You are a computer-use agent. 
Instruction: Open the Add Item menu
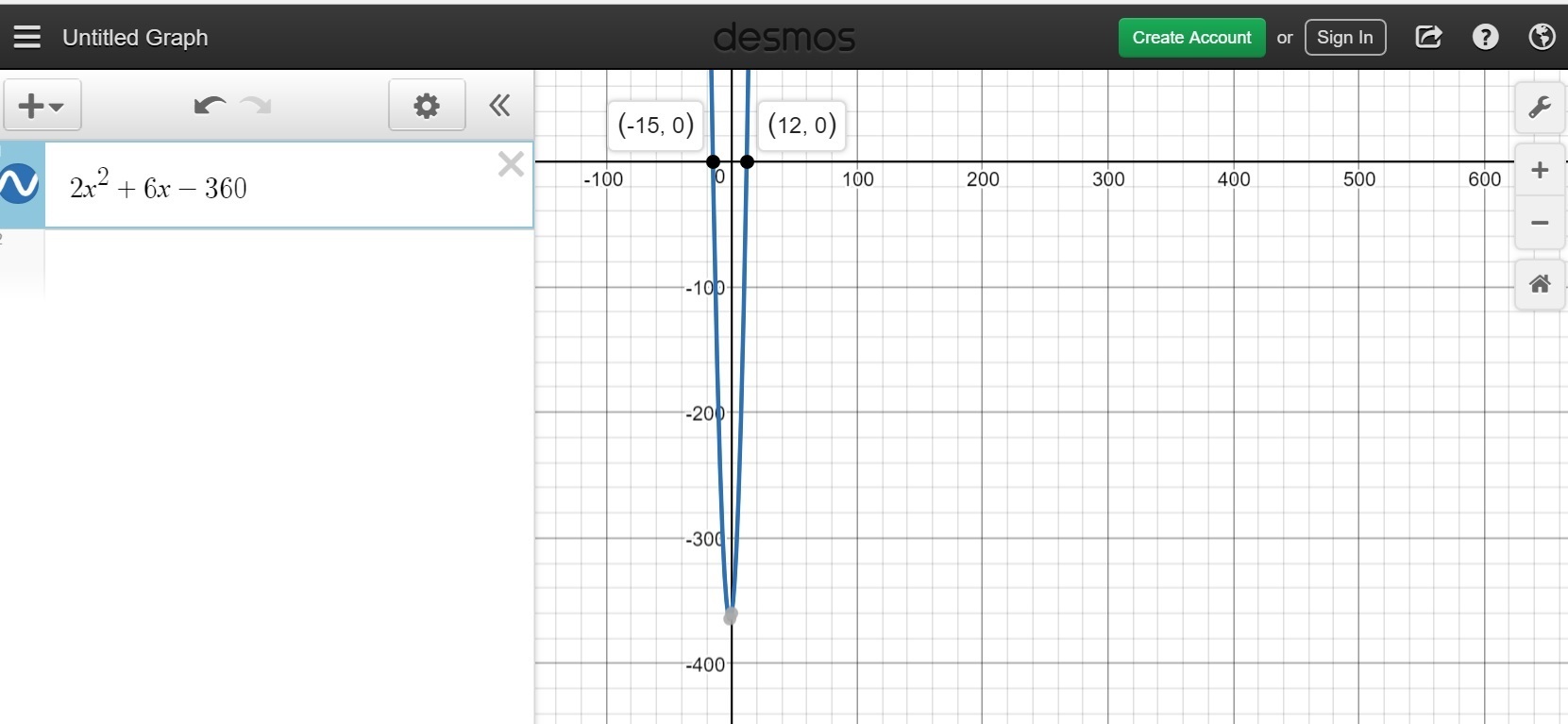tap(42, 105)
